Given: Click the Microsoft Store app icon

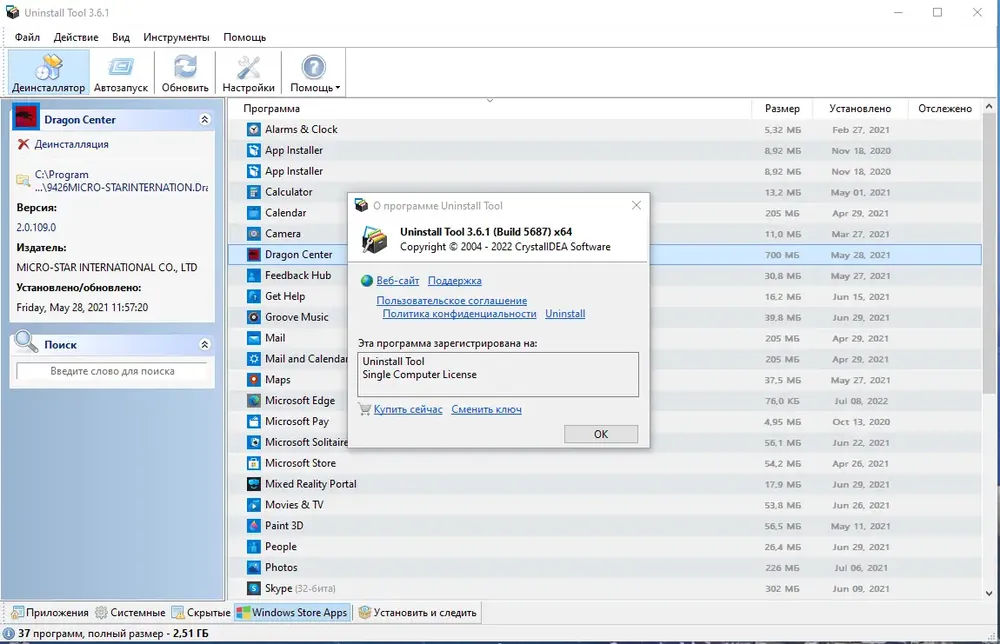Looking at the screenshot, I should click(x=254, y=464).
